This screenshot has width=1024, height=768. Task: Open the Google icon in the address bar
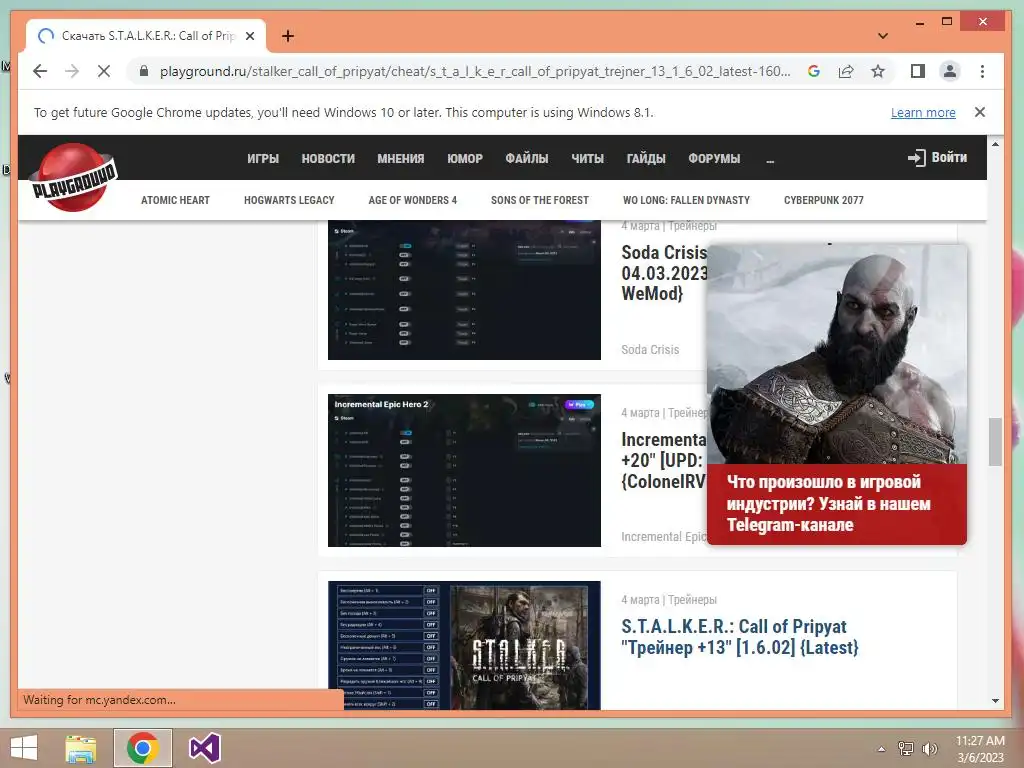tap(814, 71)
